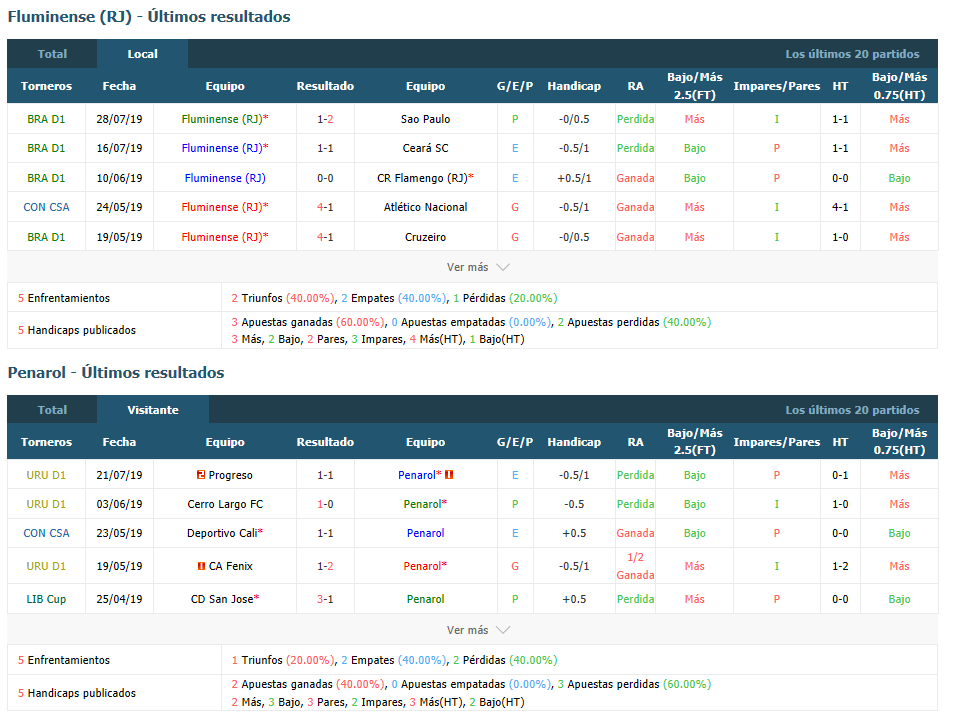Open Cruzeiro team link
This screenshot has height=718, width=954.
click(x=425, y=237)
